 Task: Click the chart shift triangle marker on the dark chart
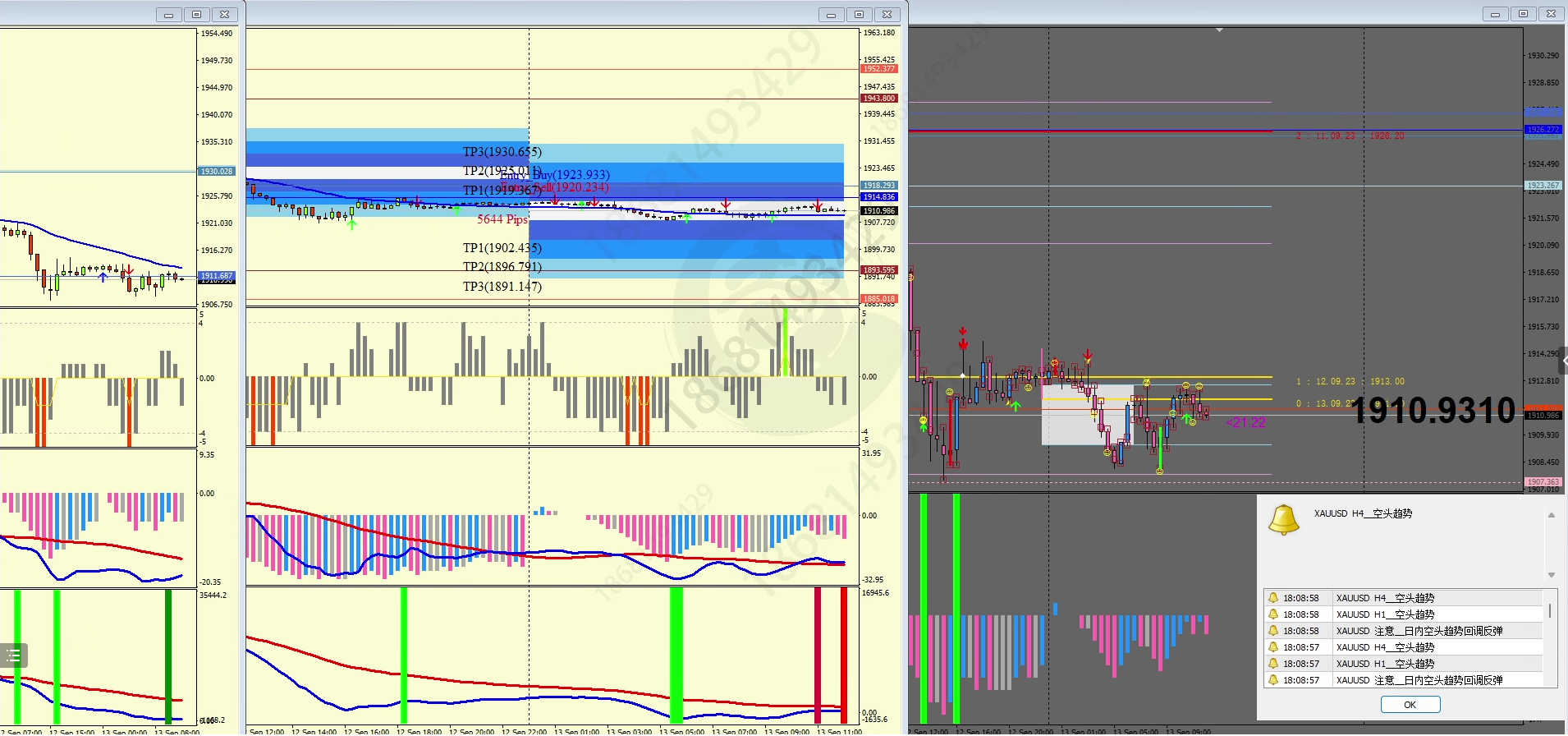pyautogui.click(x=1219, y=30)
